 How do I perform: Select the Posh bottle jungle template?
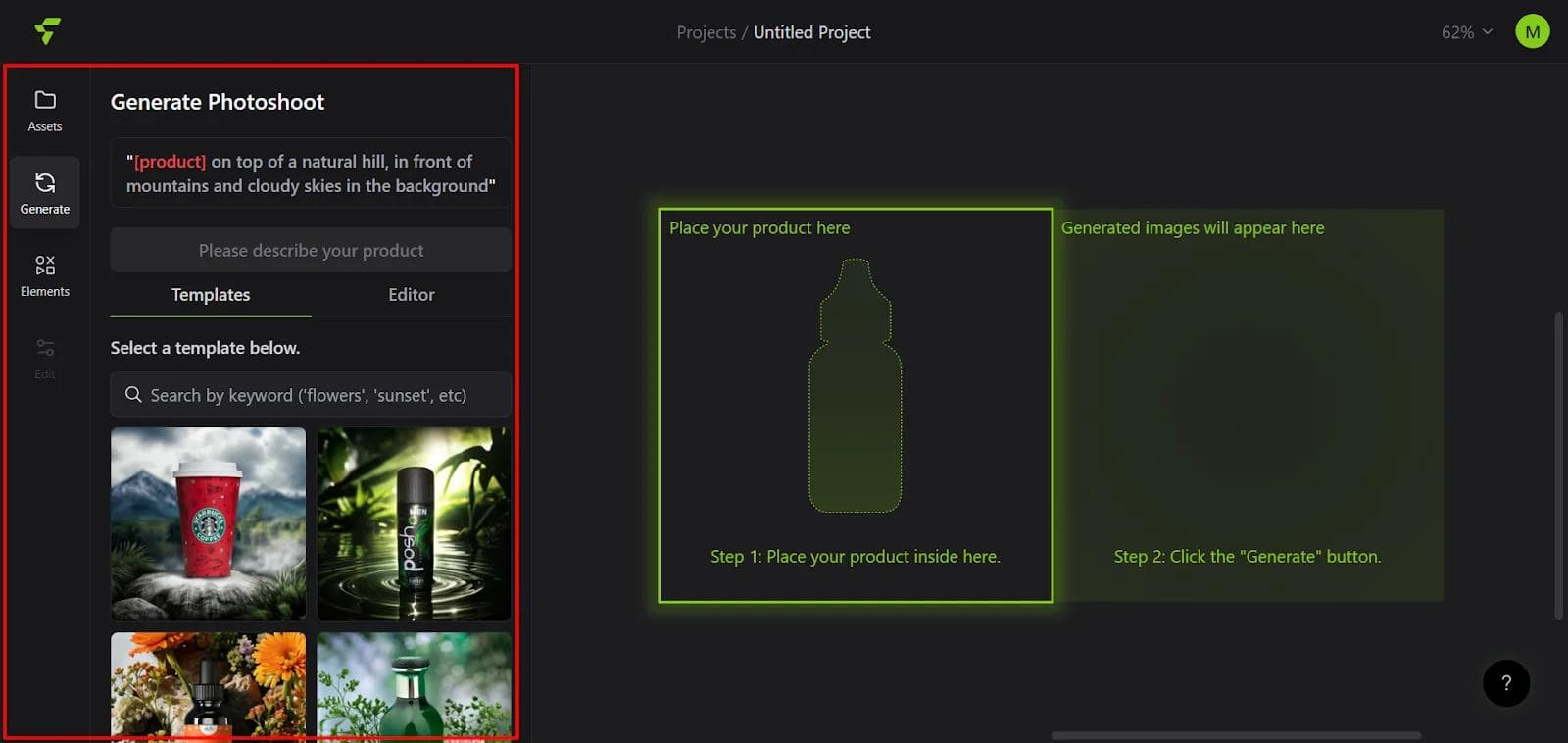tap(414, 523)
